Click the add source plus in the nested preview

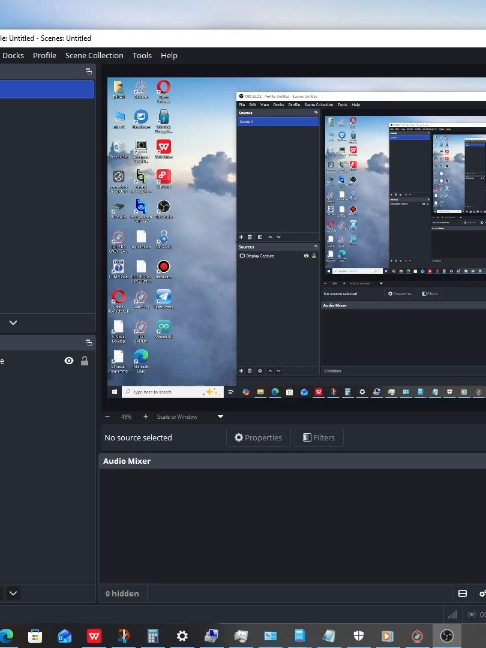[x=241, y=371]
